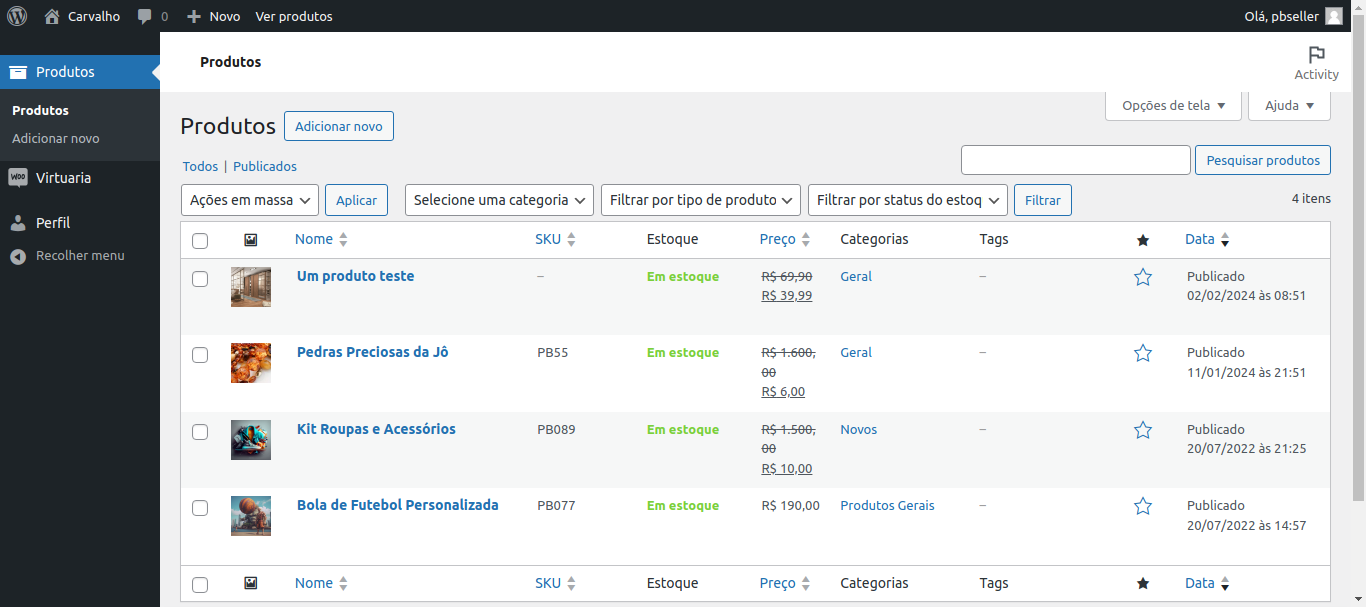1366x607 pixels.
Task: Click the Filtrar button
Action: click(x=1043, y=200)
